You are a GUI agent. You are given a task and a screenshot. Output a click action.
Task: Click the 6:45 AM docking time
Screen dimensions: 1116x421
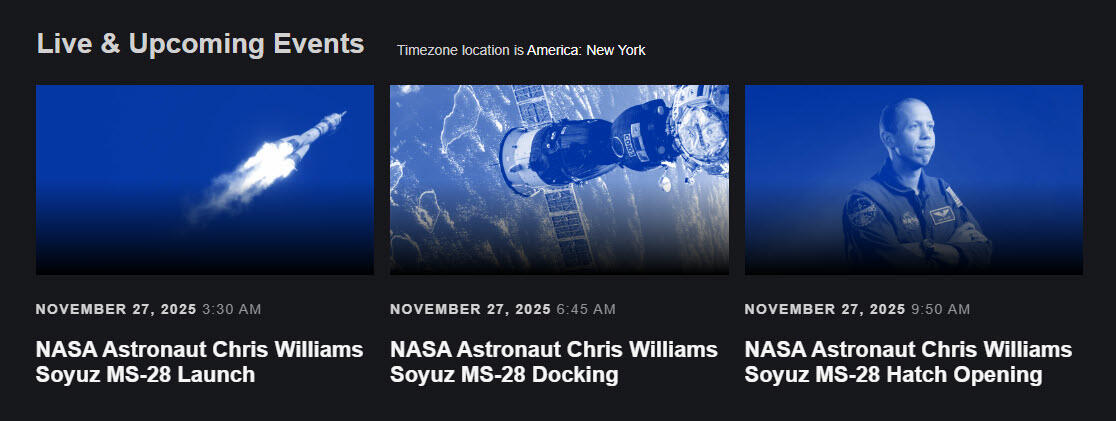point(586,309)
